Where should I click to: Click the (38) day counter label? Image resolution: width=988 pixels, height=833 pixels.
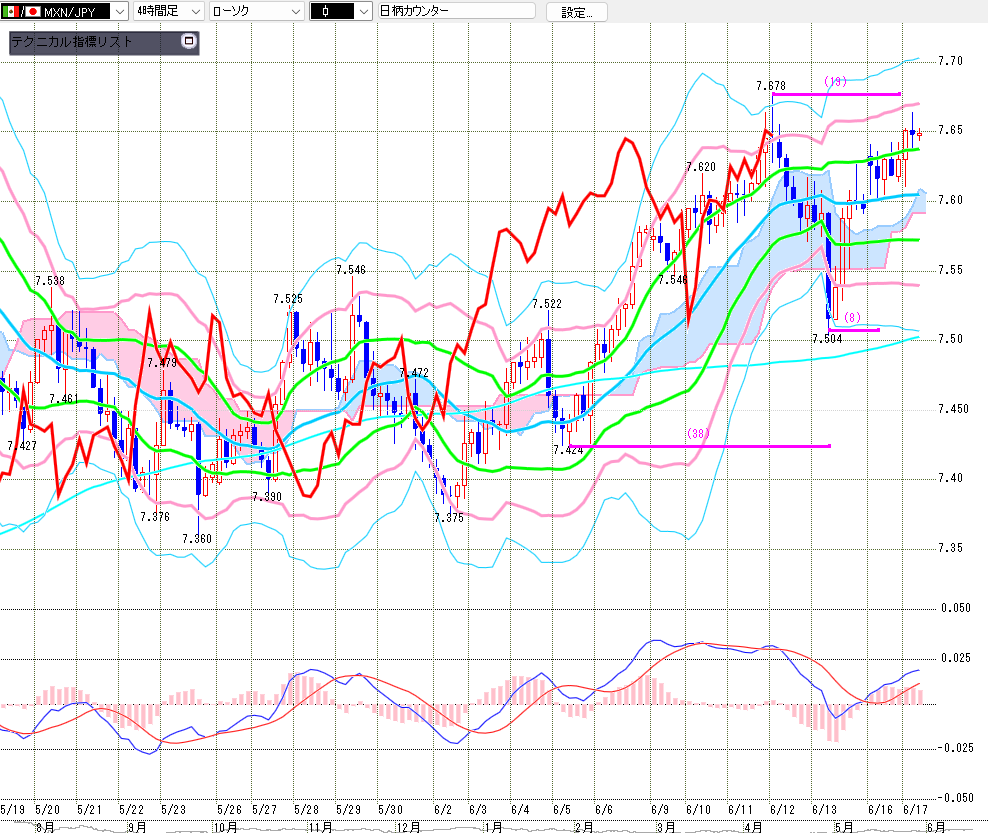click(x=698, y=434)
